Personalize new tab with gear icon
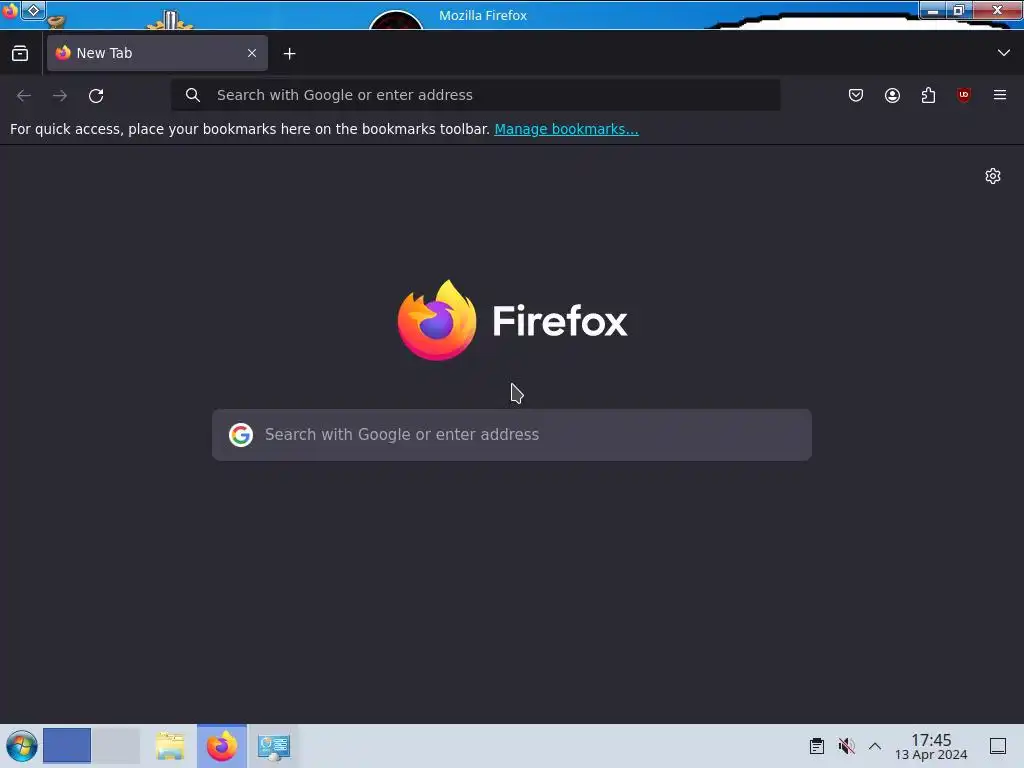Viewport: 1024px width, 768px height. [993, 176]
